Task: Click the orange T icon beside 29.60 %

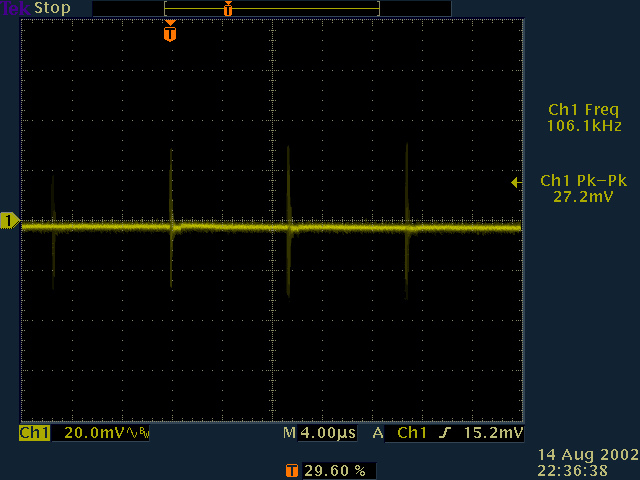Action: coord(291,469)
